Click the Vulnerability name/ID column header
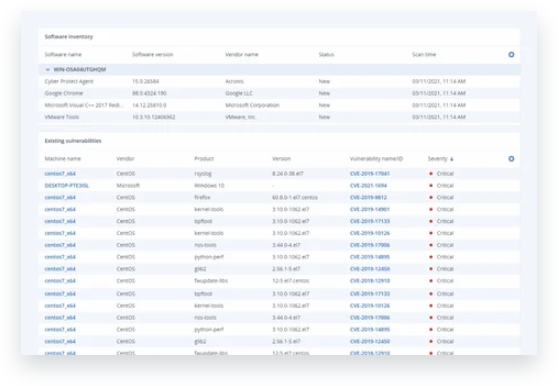This screenshot has height=386, width=559. (x=376, y=159)
